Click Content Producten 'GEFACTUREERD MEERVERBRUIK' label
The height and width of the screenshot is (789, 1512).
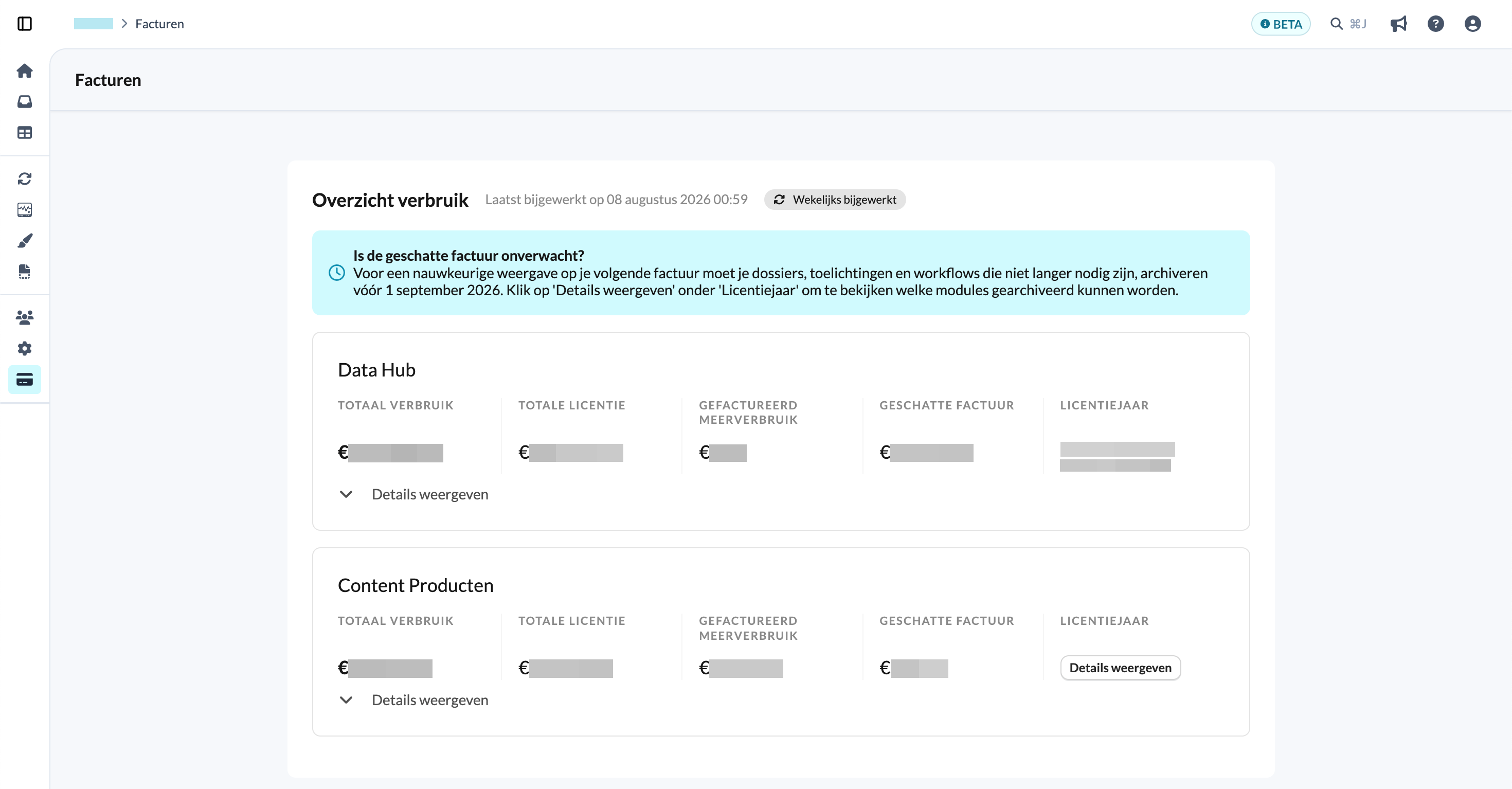click(x=748, y=628)
